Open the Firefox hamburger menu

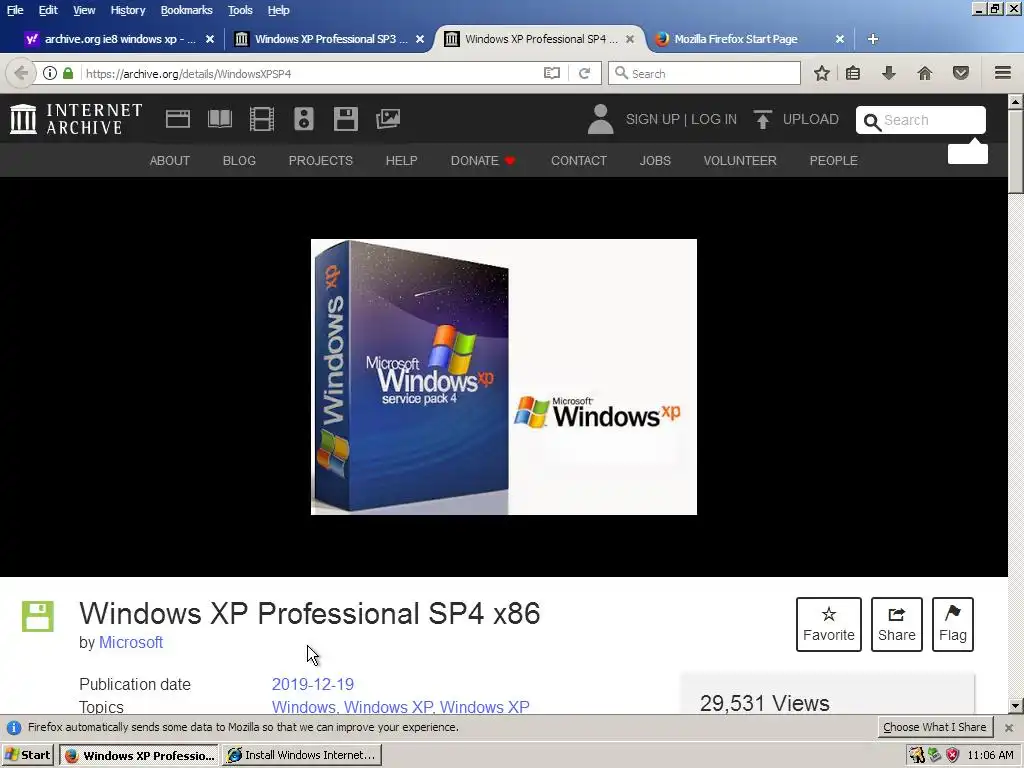(1003, 73)
